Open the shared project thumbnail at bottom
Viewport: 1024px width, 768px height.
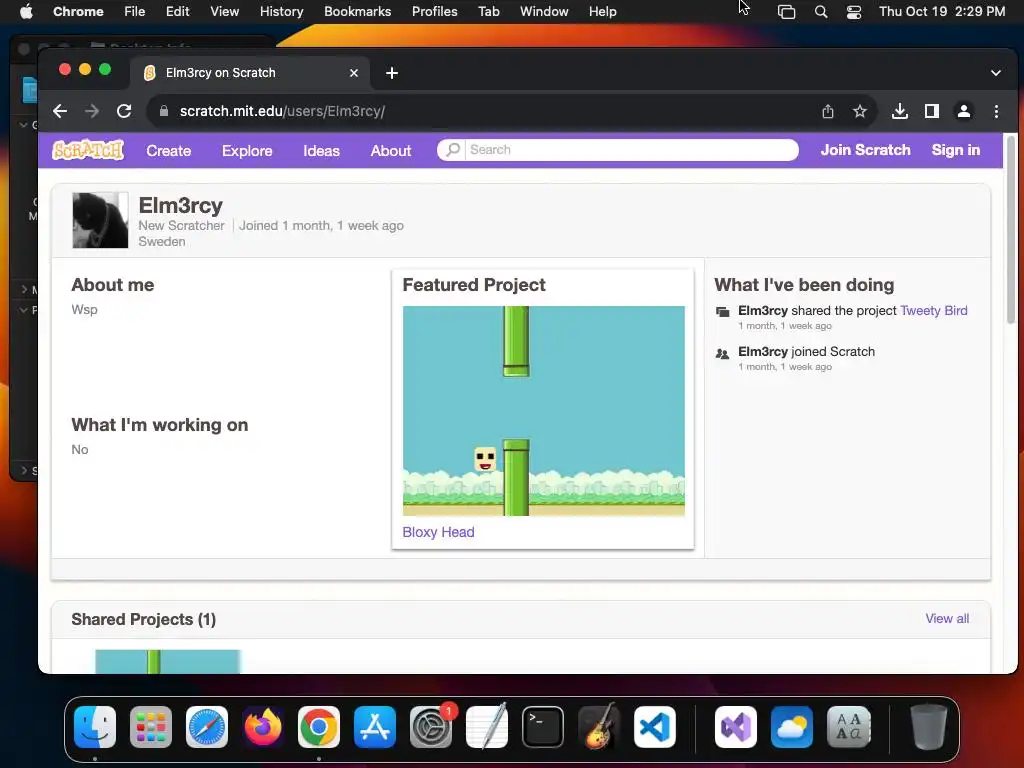[168, 661]
